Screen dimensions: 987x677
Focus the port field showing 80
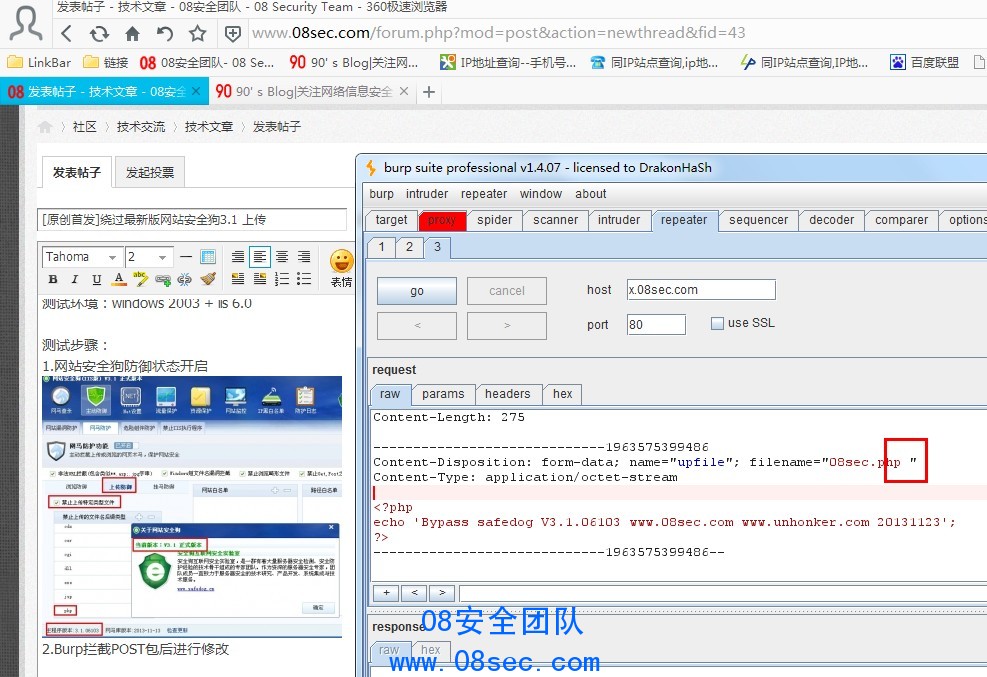pos(656,325)
